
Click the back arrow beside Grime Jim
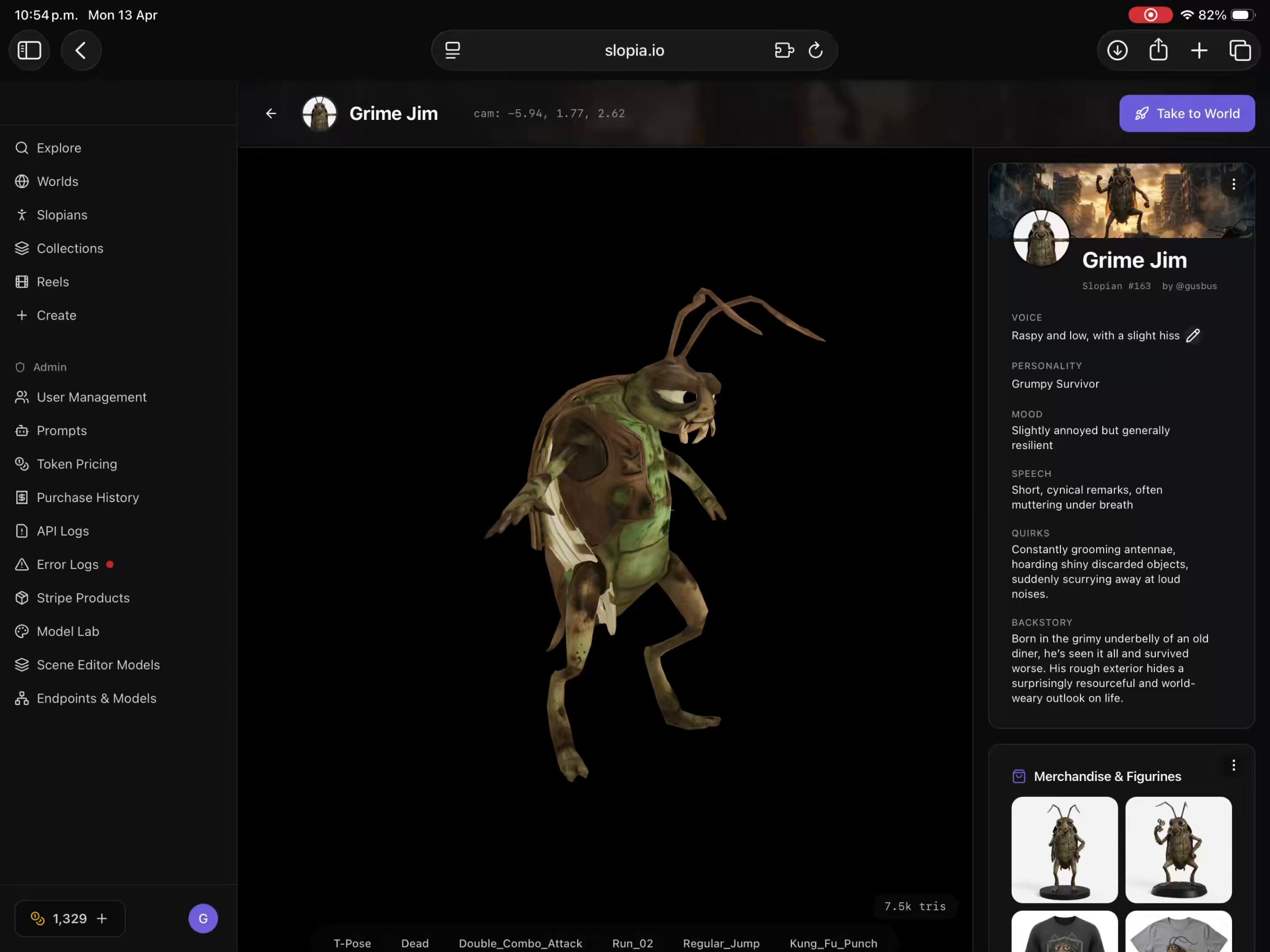pos(271,114)
